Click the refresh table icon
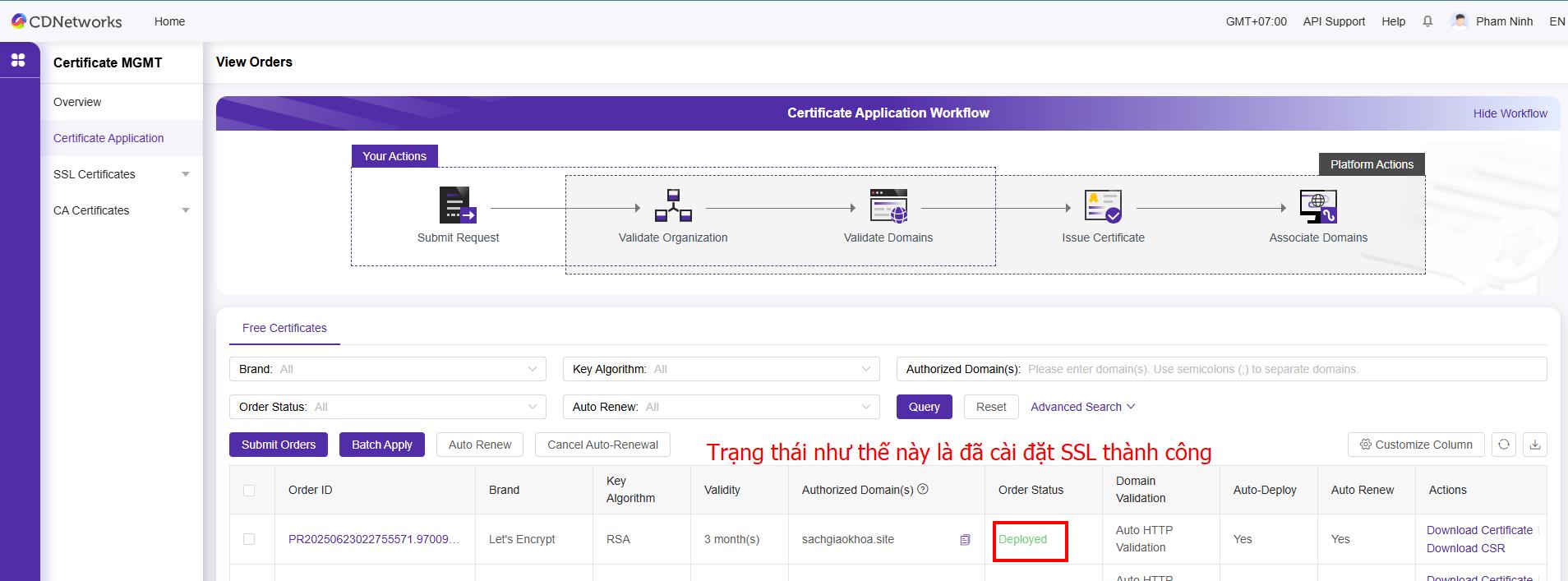The image size is (1568, 581). [x=1504, y=445]
